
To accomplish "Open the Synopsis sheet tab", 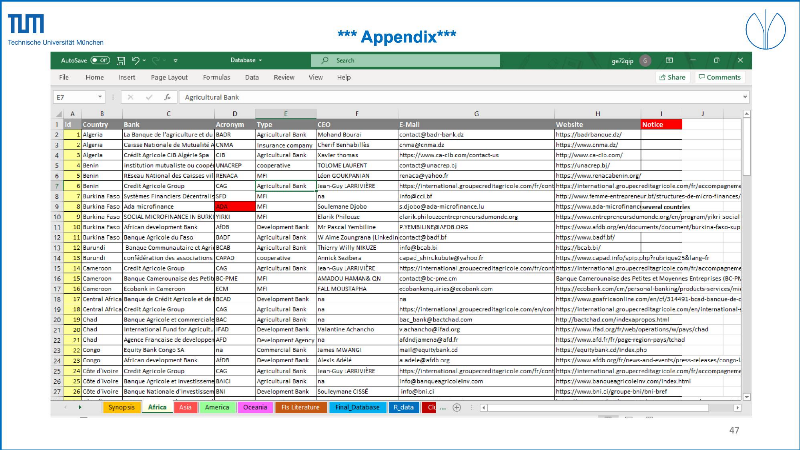I will click(x=121, y=407).
